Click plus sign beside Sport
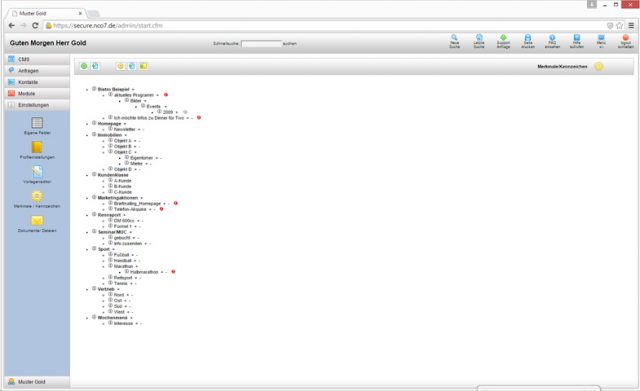640x391 pixels. click(113, 249)
